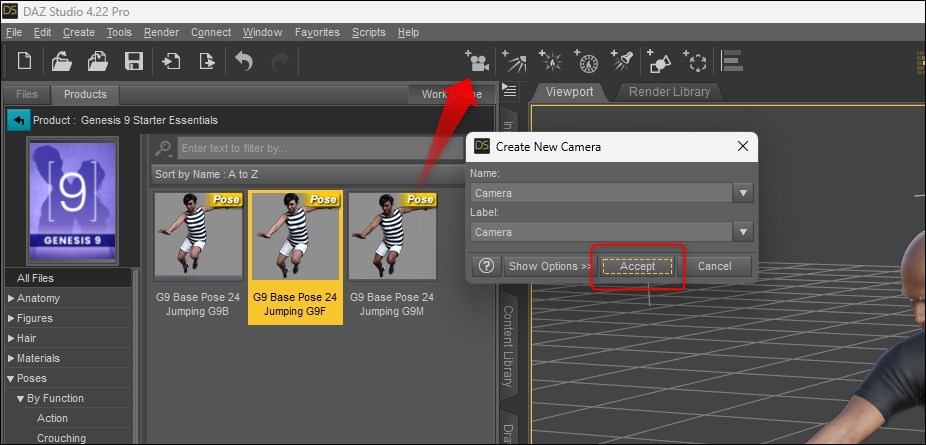The height and width of the screenshot is (445, 926).
Task: Click the Accept button
Action: 637,266
